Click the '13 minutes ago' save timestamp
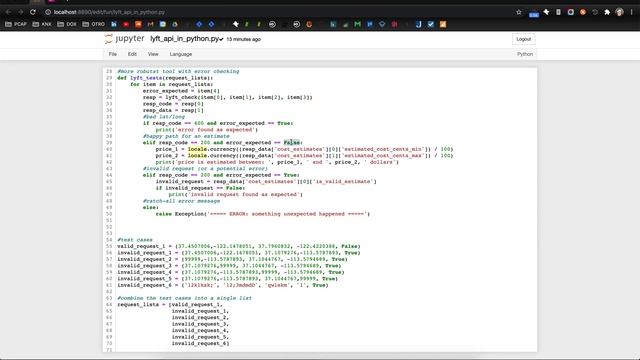This screenshot has height=360, width=640. (244, 39)
